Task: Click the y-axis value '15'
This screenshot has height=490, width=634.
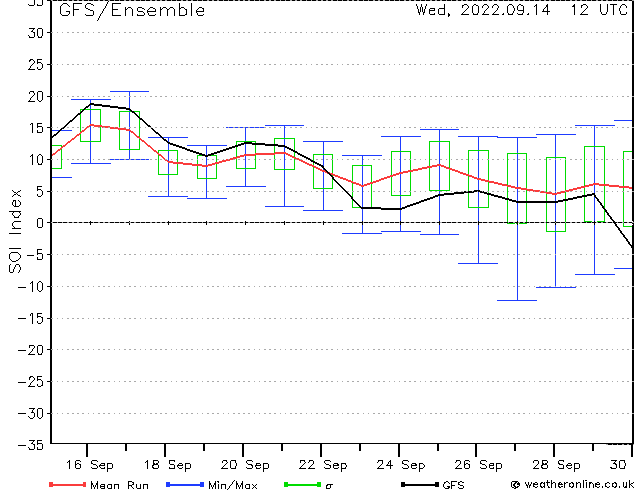Action: 36,128
